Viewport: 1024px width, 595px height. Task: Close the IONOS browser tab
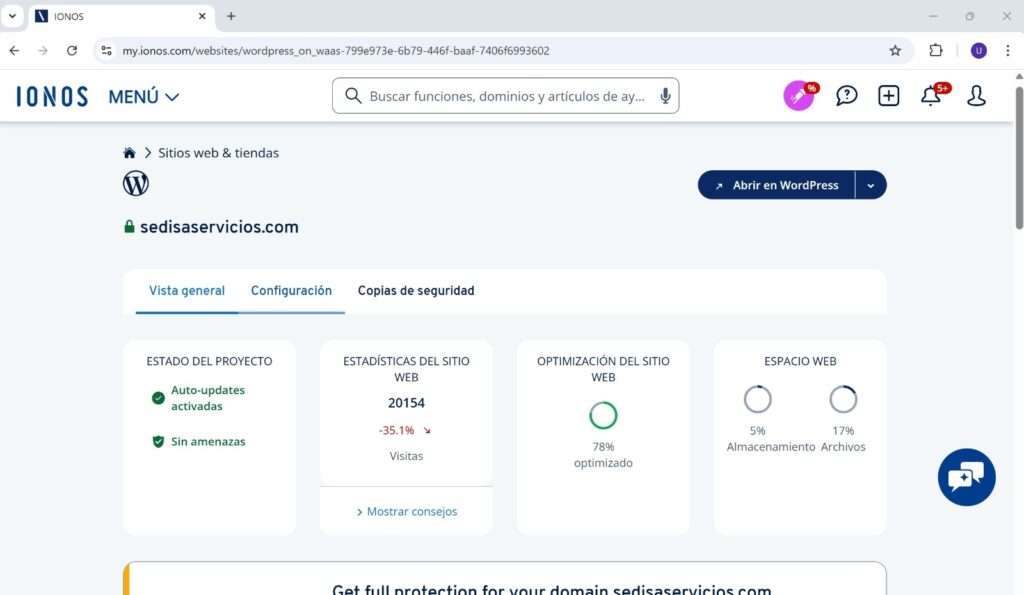tap(202, 16)
